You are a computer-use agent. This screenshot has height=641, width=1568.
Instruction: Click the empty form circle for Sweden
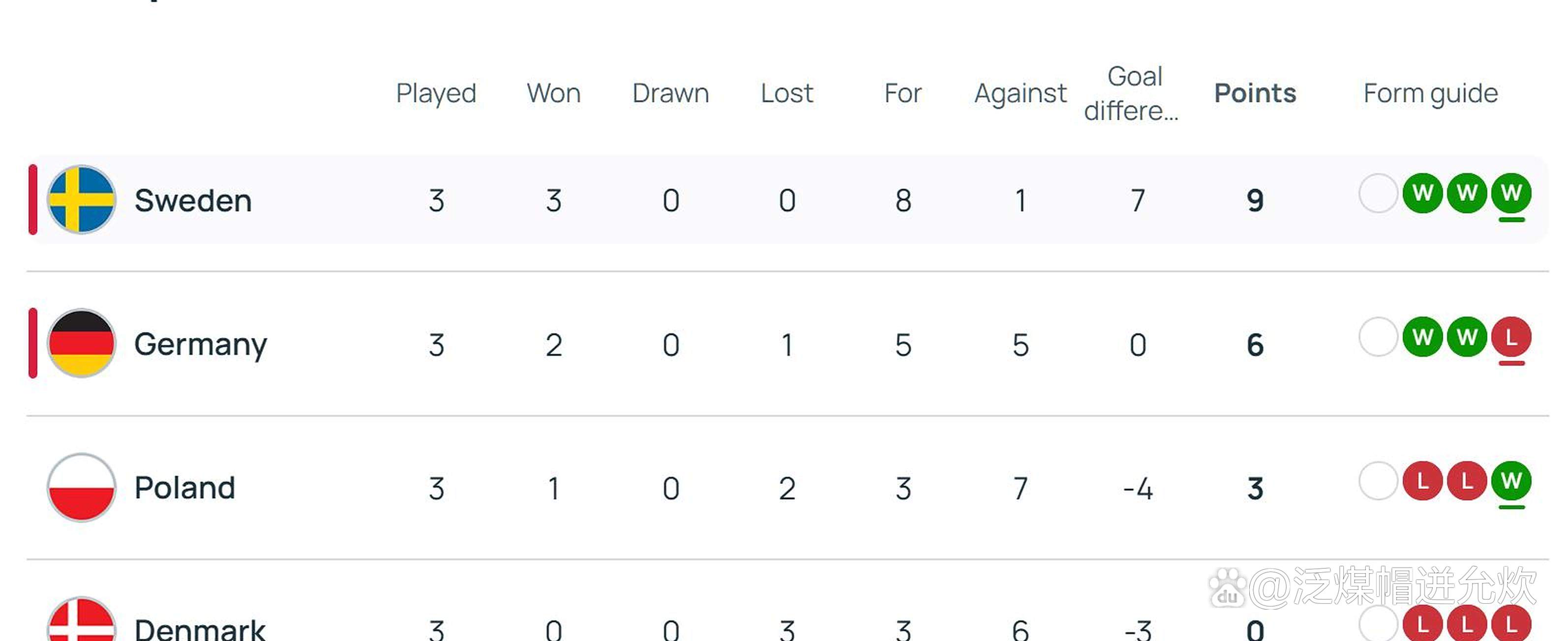click(1378, 193)
